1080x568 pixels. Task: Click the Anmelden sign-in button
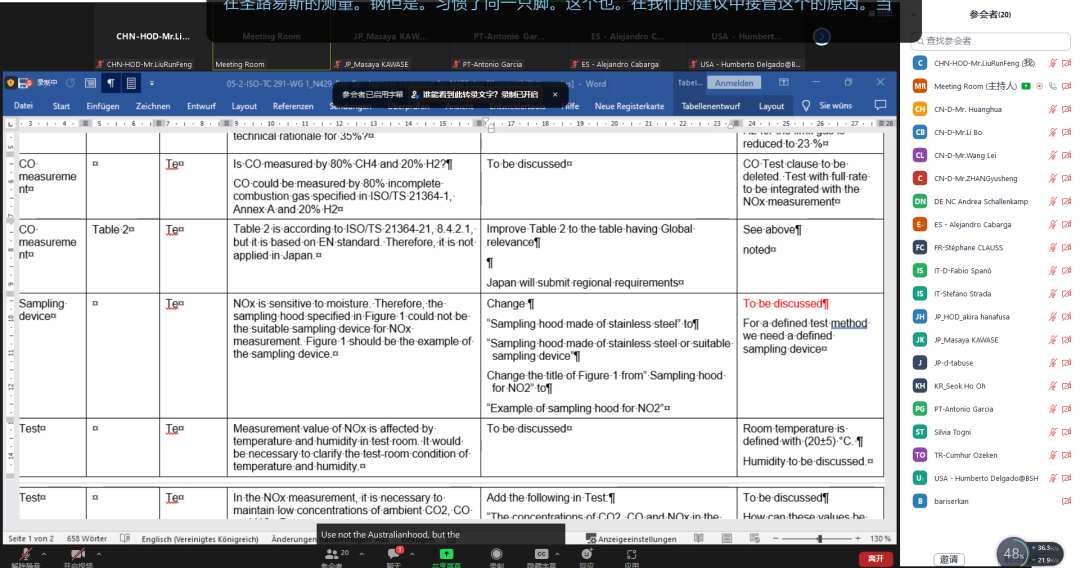pyautogui.click(x=734, y=83)
